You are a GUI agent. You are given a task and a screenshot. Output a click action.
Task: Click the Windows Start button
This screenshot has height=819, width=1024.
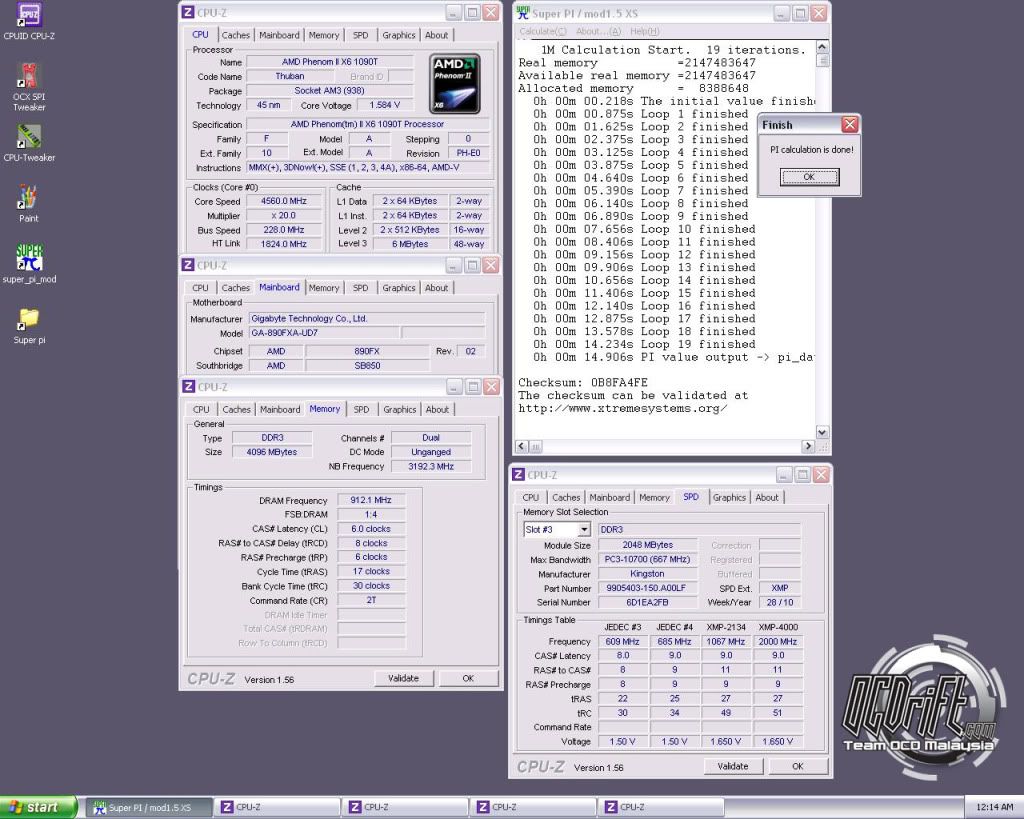click(x=38, y=806)
